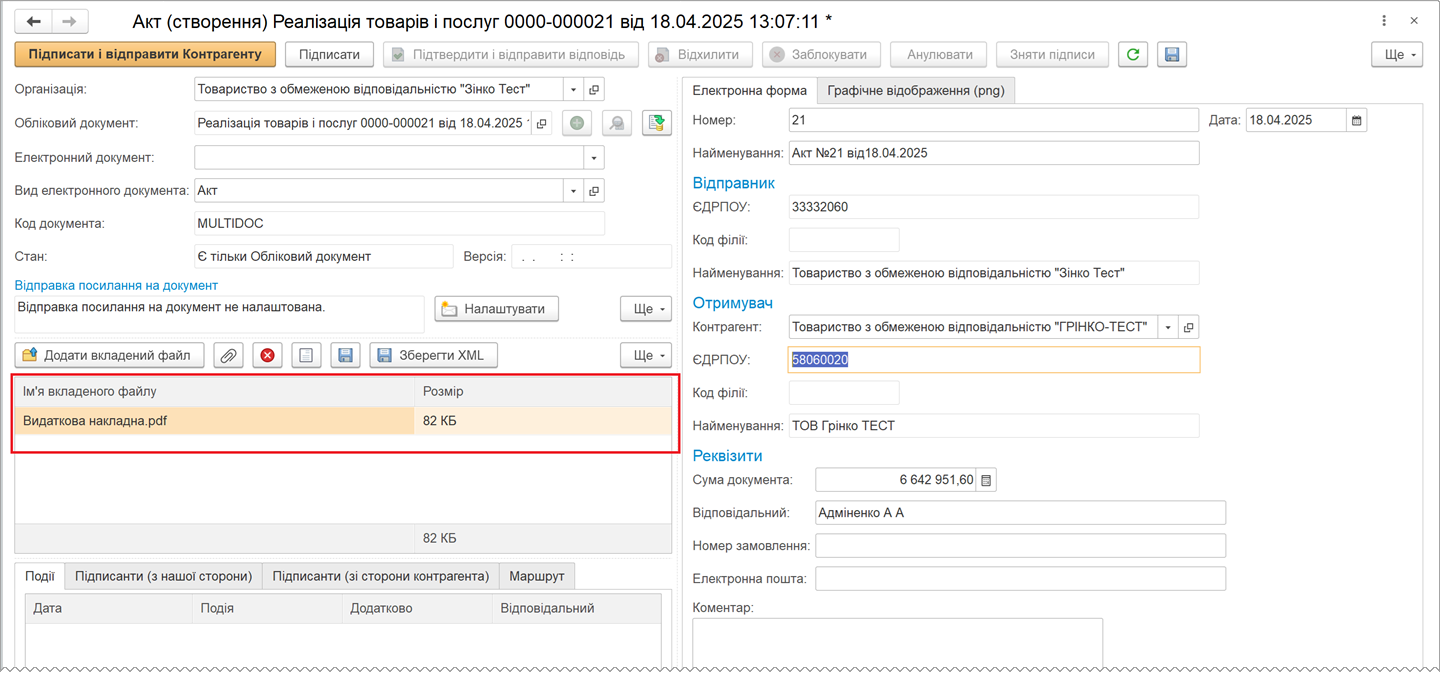
Task: Open the top-right Ще menu
Action: point(1396,55)
